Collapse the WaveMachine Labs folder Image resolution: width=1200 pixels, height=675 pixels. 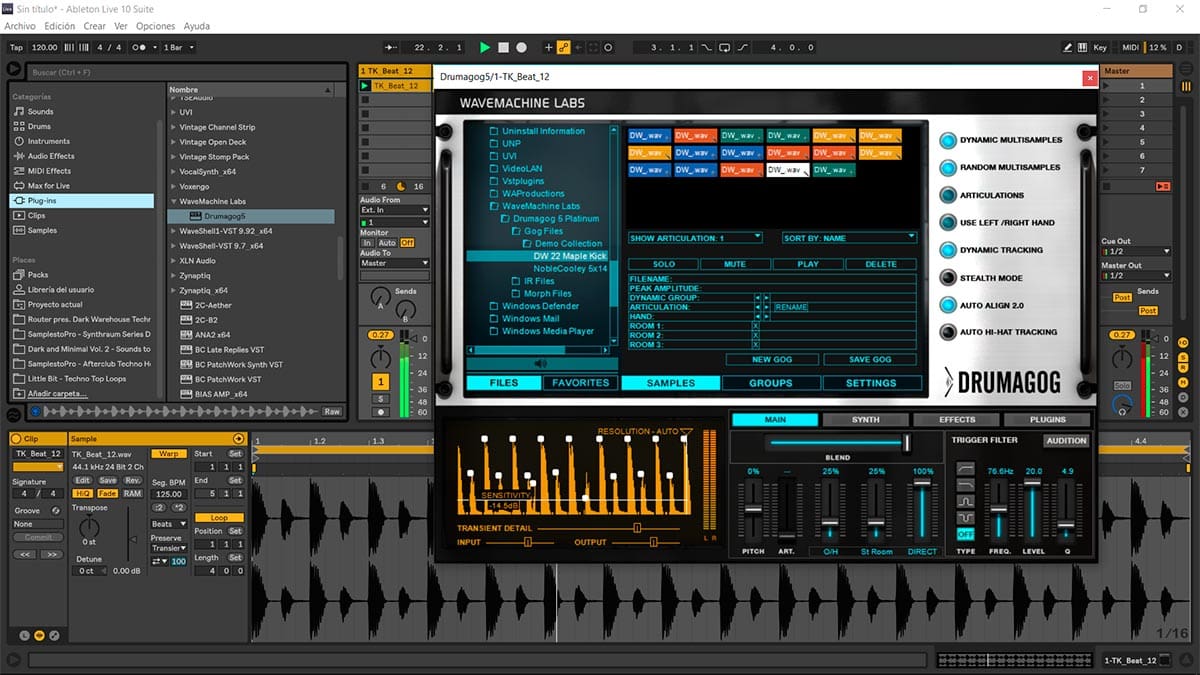(x=173, y=201)
